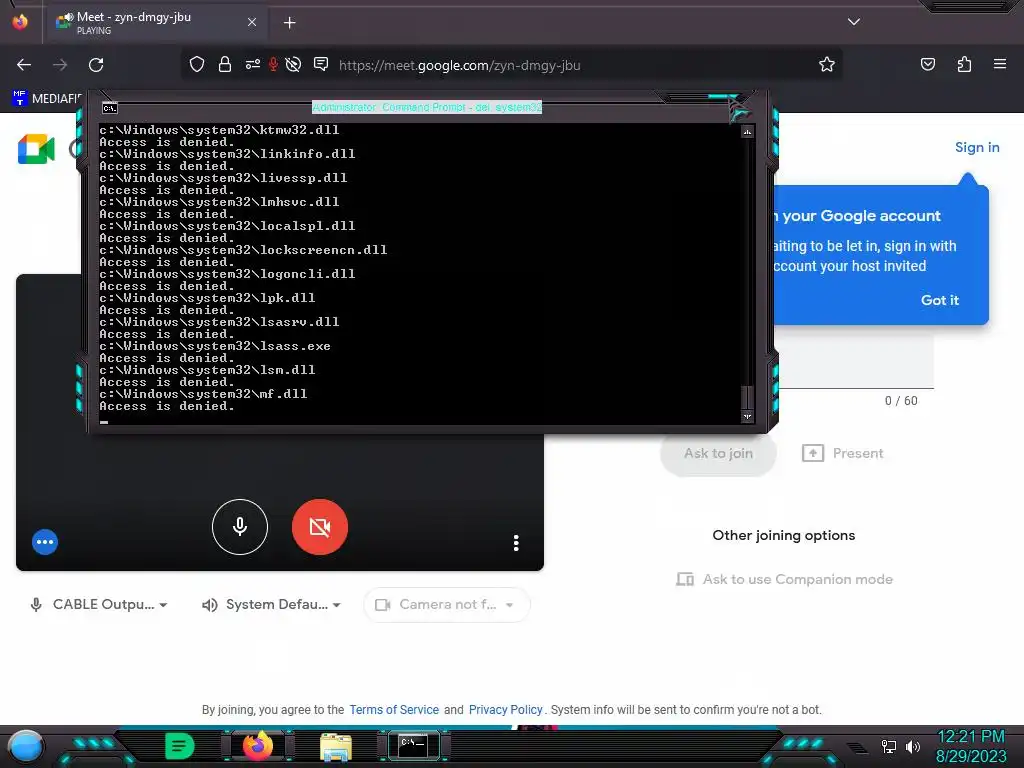Image resolution: width=1024 pixels, height=768 pixels.
Task: Open a new browser tab
Action: pyautogui.click(x=289, y=23)
